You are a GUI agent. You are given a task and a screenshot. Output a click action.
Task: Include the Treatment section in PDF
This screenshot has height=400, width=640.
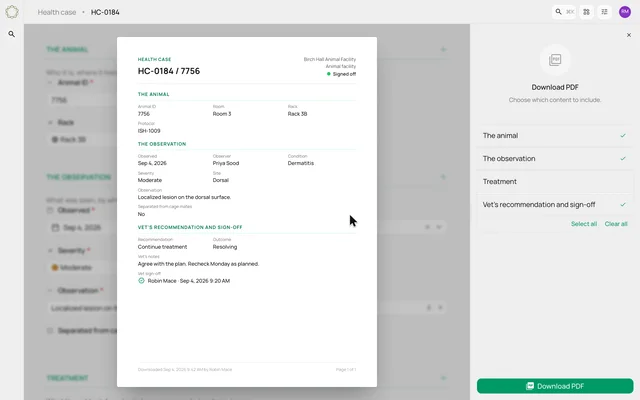coord(555,182)
